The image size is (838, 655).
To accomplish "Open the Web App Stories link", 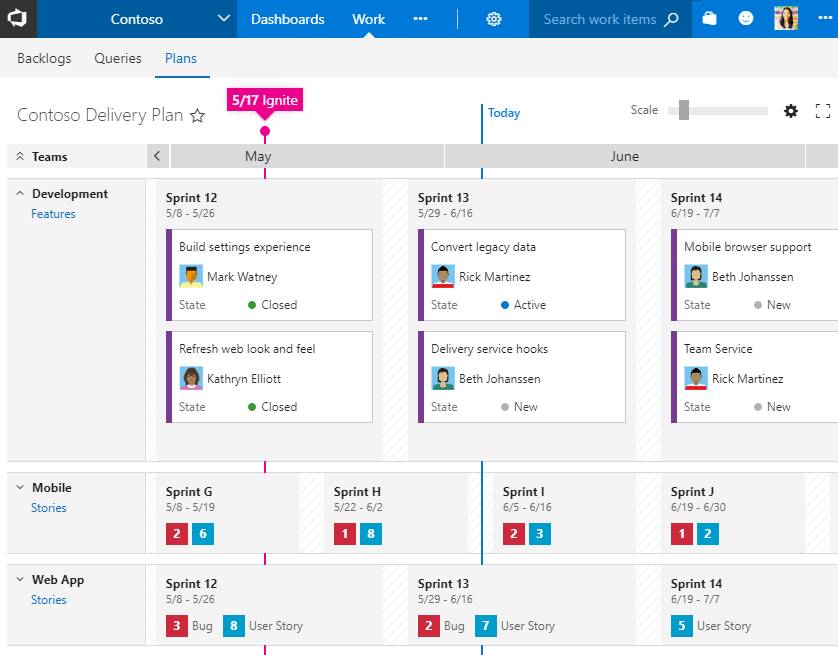I will (49, 599).
